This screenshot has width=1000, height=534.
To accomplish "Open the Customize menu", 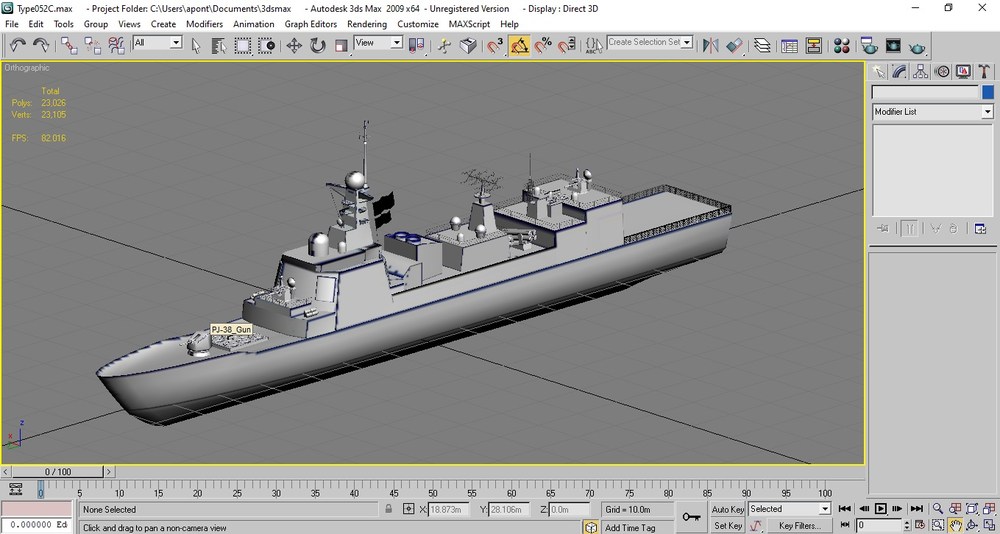I will [x=418, y=24].
